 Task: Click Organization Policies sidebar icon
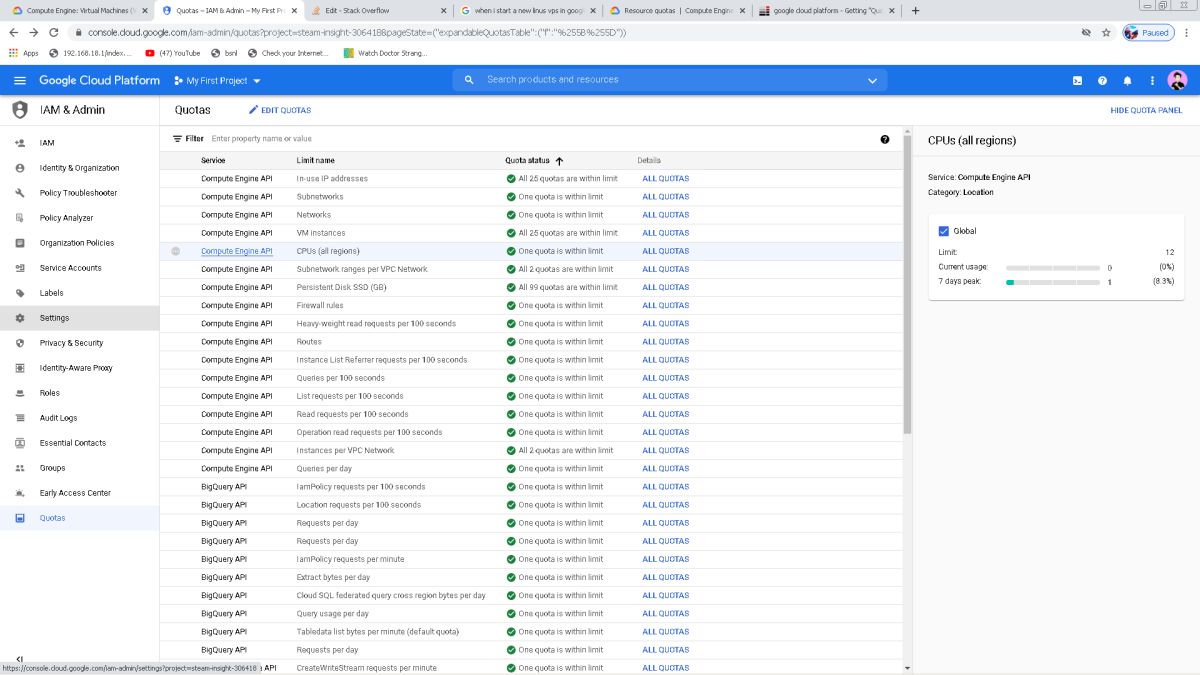click(x=20, y=243)
